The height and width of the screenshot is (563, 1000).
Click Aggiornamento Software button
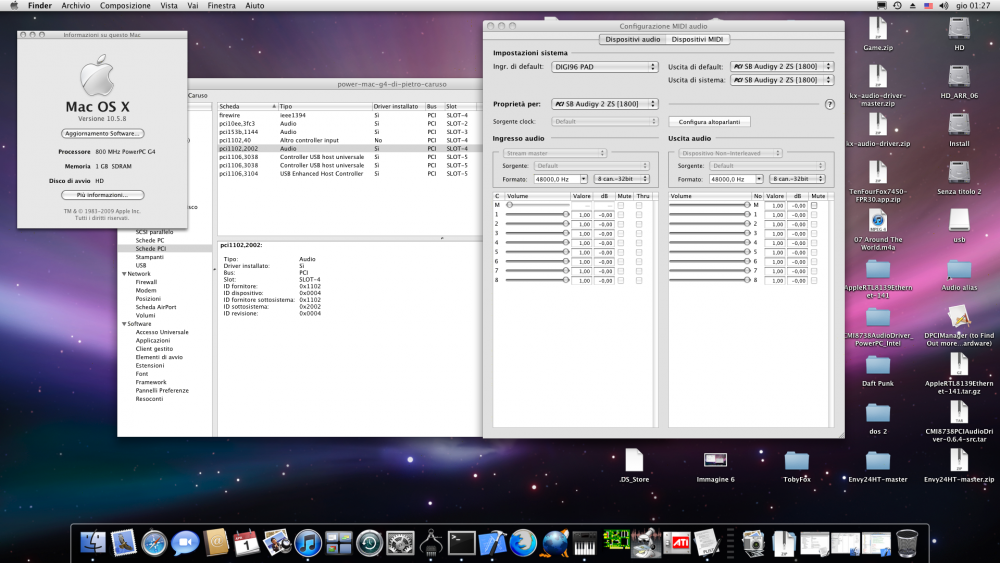(102, 133)
